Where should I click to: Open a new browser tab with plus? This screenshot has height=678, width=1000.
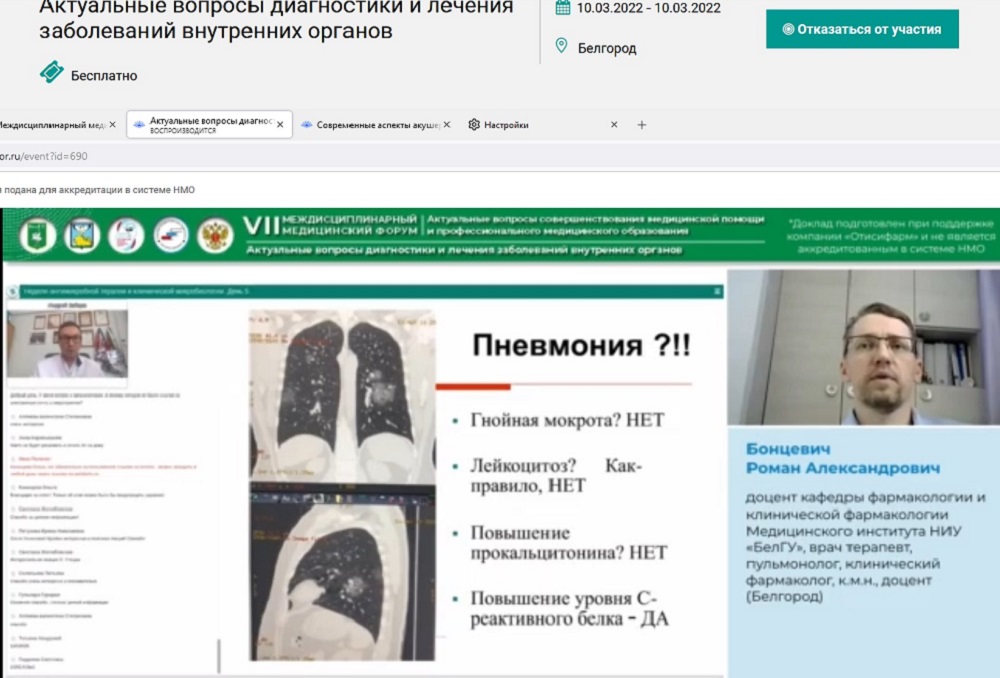coord(642,125)
